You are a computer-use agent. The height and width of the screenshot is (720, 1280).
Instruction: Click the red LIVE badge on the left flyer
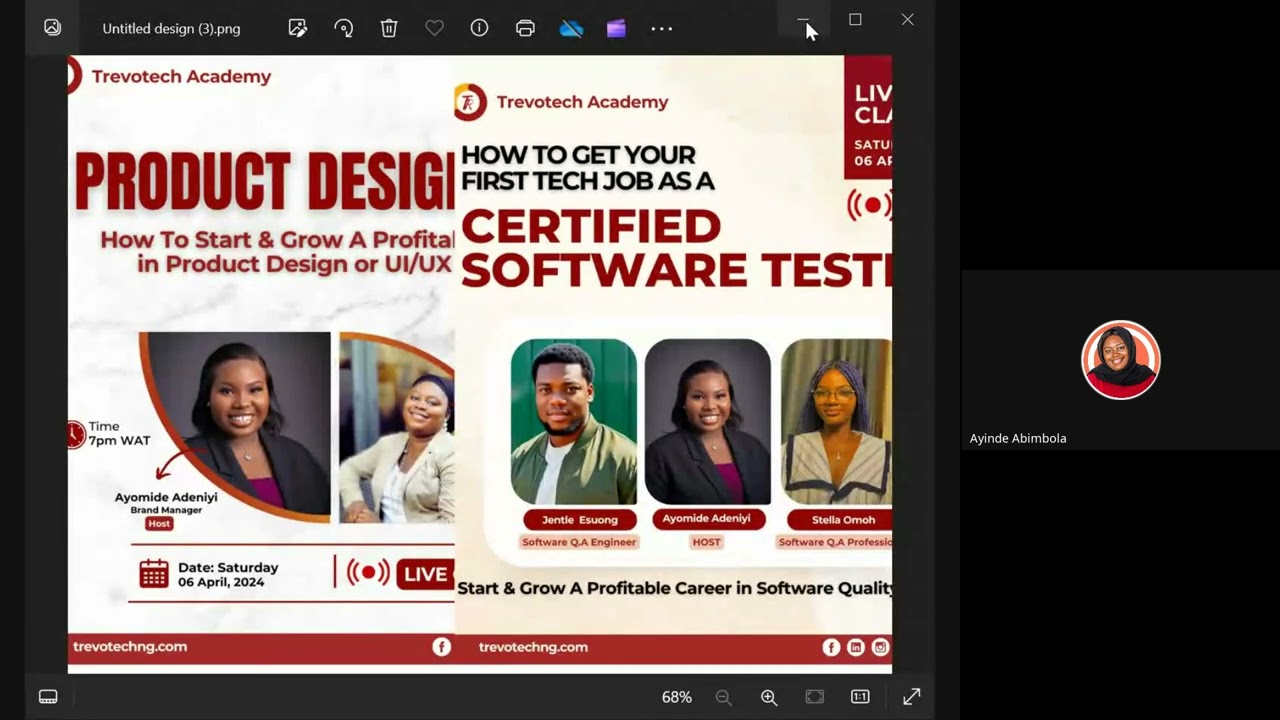click(425, 574)
